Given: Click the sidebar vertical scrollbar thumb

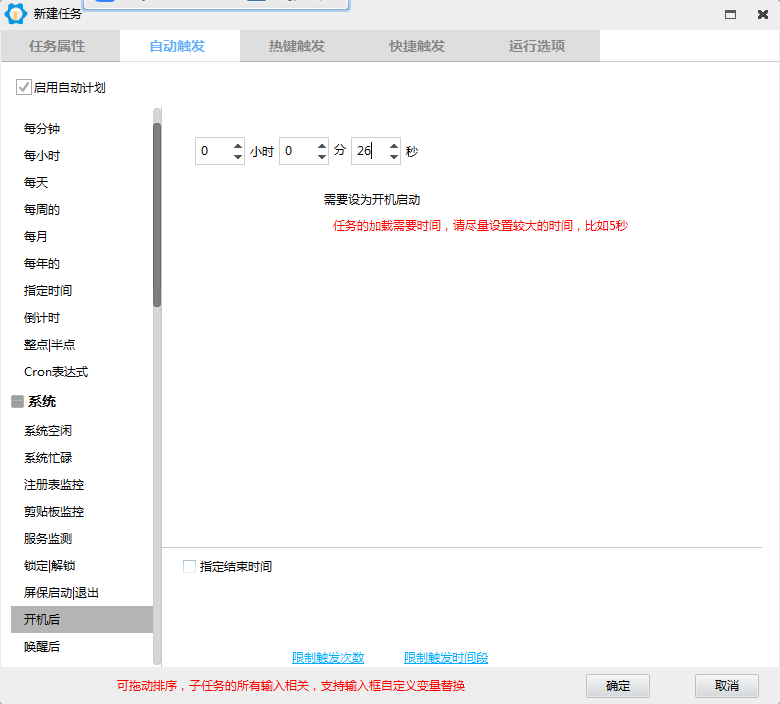Looking at the screenshot, I should (157, 214).
